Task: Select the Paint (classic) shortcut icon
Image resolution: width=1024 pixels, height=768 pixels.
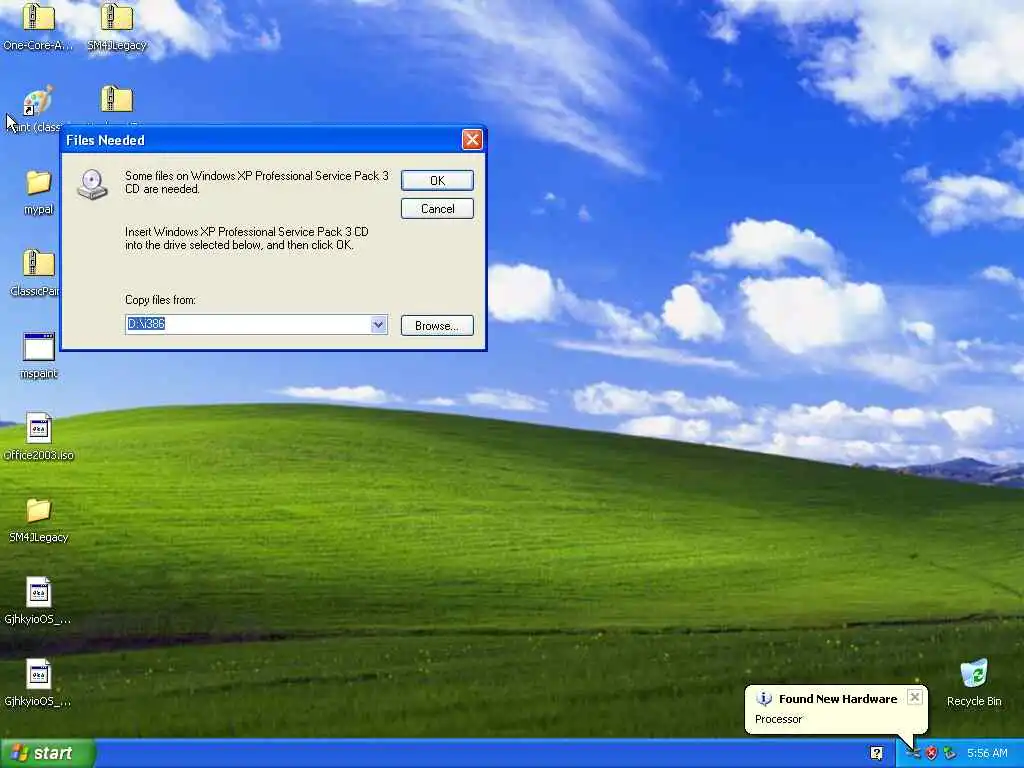Action: (38, 100)
